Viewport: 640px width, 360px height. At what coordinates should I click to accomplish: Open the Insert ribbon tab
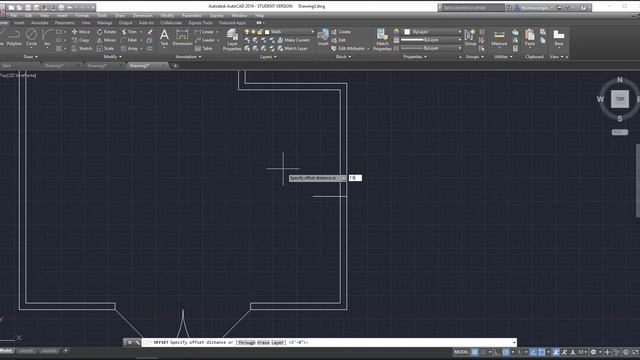[x=19, y=23]
